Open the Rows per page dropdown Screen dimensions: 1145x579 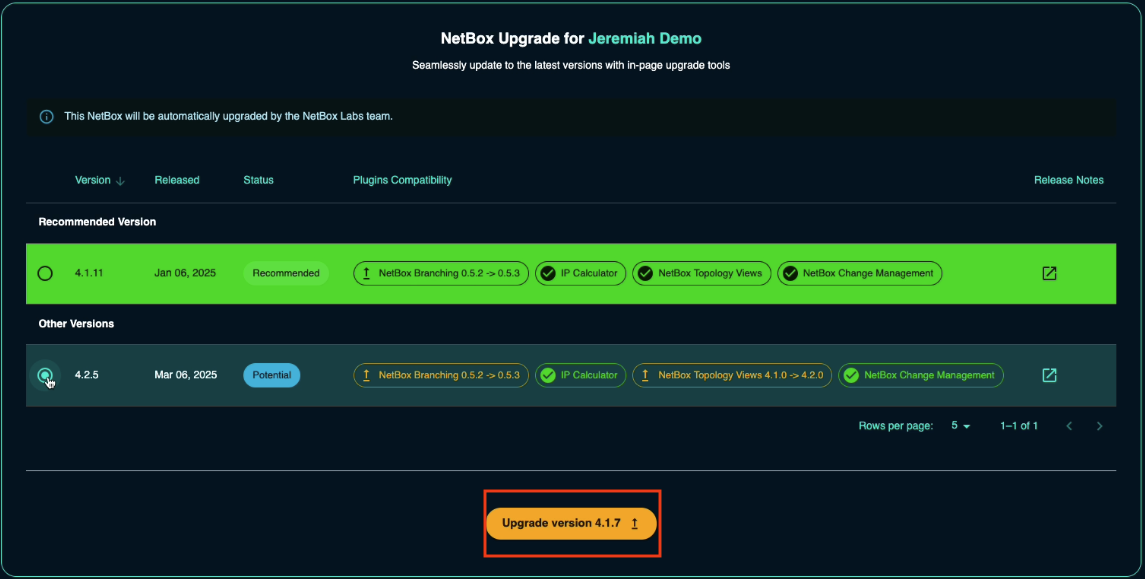click(x=961, y=426)
